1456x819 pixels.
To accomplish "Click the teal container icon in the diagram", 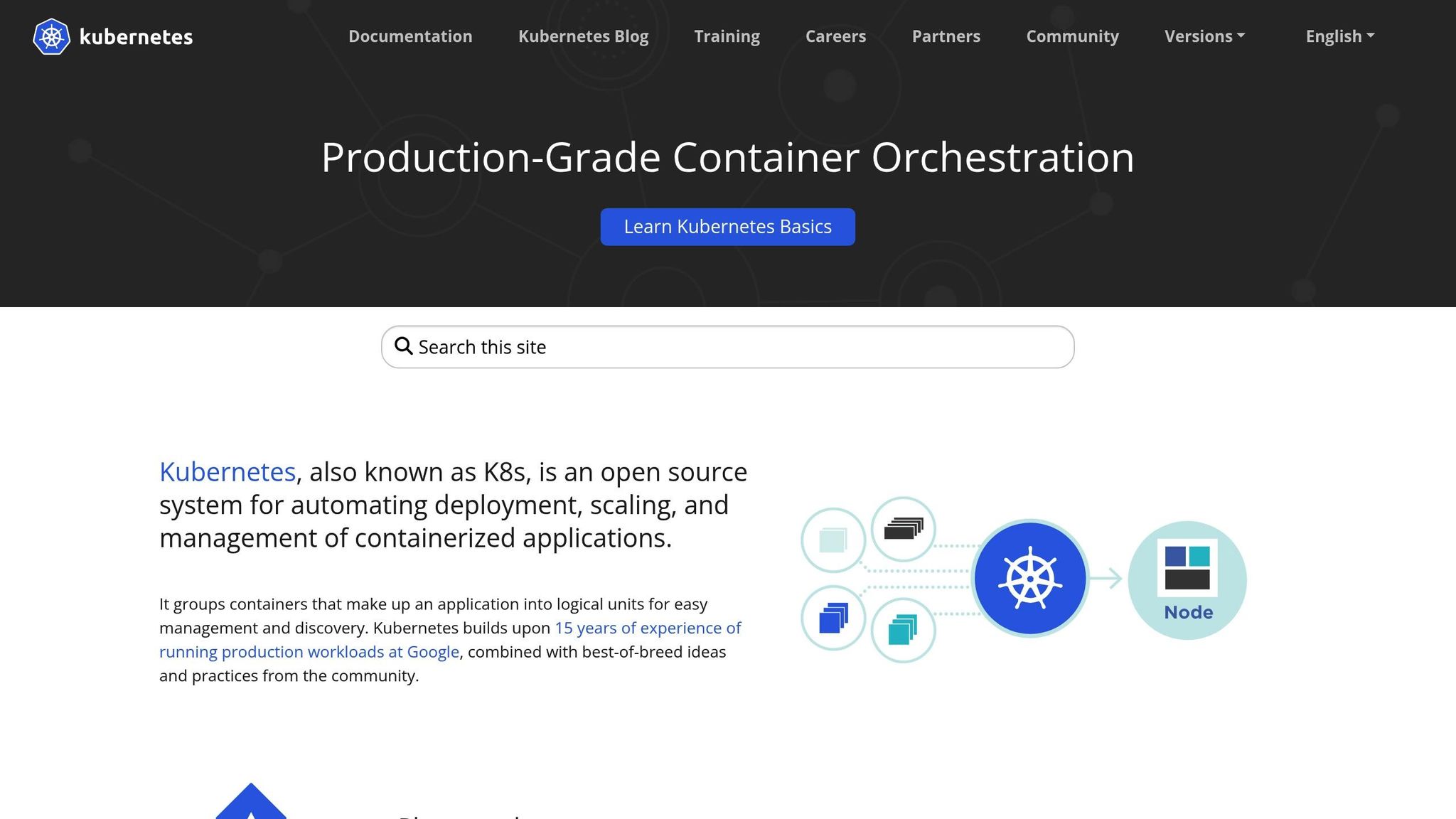I will [x=903, y=630].
